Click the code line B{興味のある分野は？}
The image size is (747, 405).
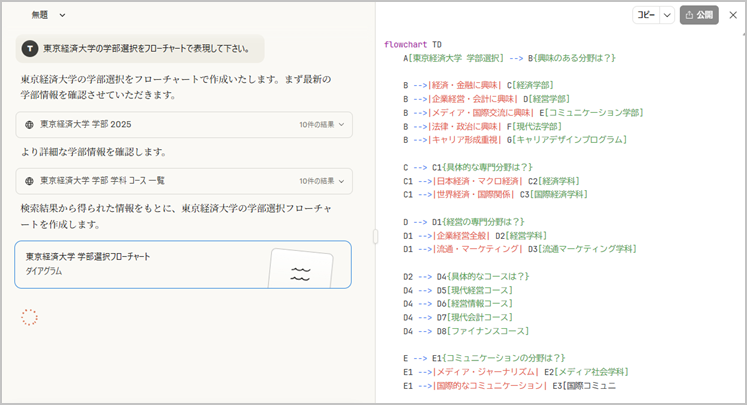(x=510, y=58)
